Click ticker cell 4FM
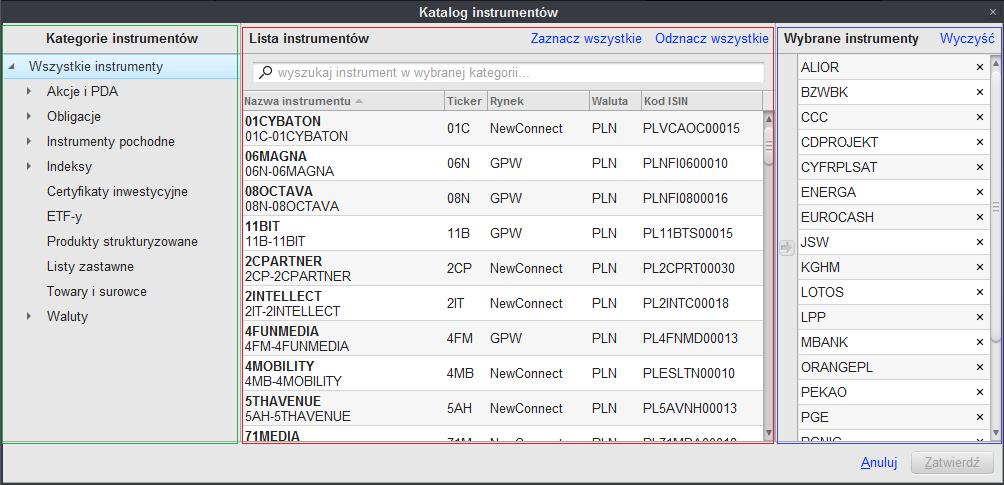The width and height of the screenshot is (1004, 485). point(460,338)
